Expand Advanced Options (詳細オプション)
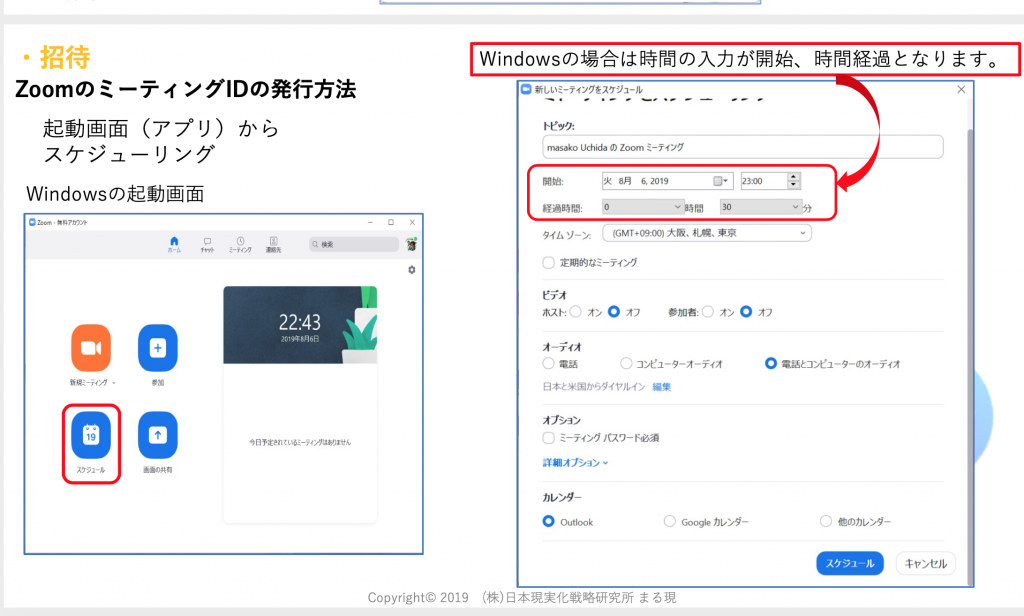The width and height of the screenshot is (1024, 616). coord(575,462)
